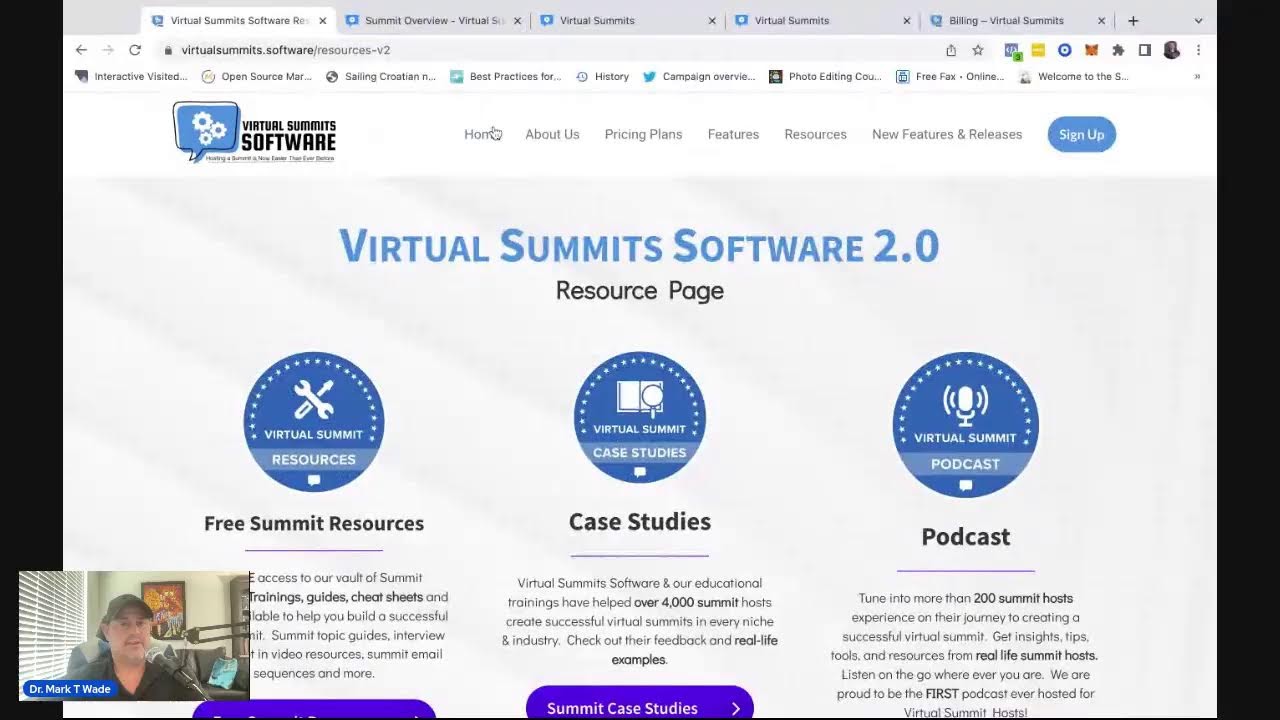The width and height of the screenshot is (1280, 720).
Task: Open the Photo Editing Cou... bookmark
Action: click(x=825, y=76)
